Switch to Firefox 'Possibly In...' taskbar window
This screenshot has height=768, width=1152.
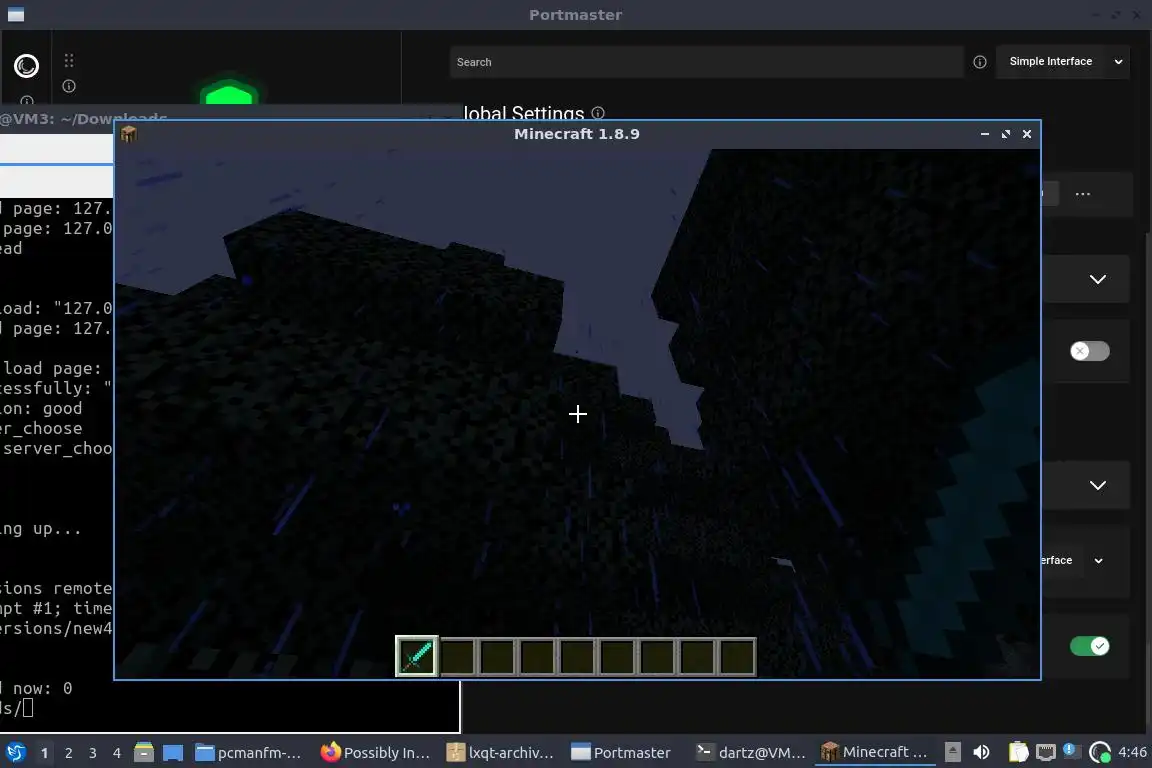pyautogui.click(x=376, y=753)
